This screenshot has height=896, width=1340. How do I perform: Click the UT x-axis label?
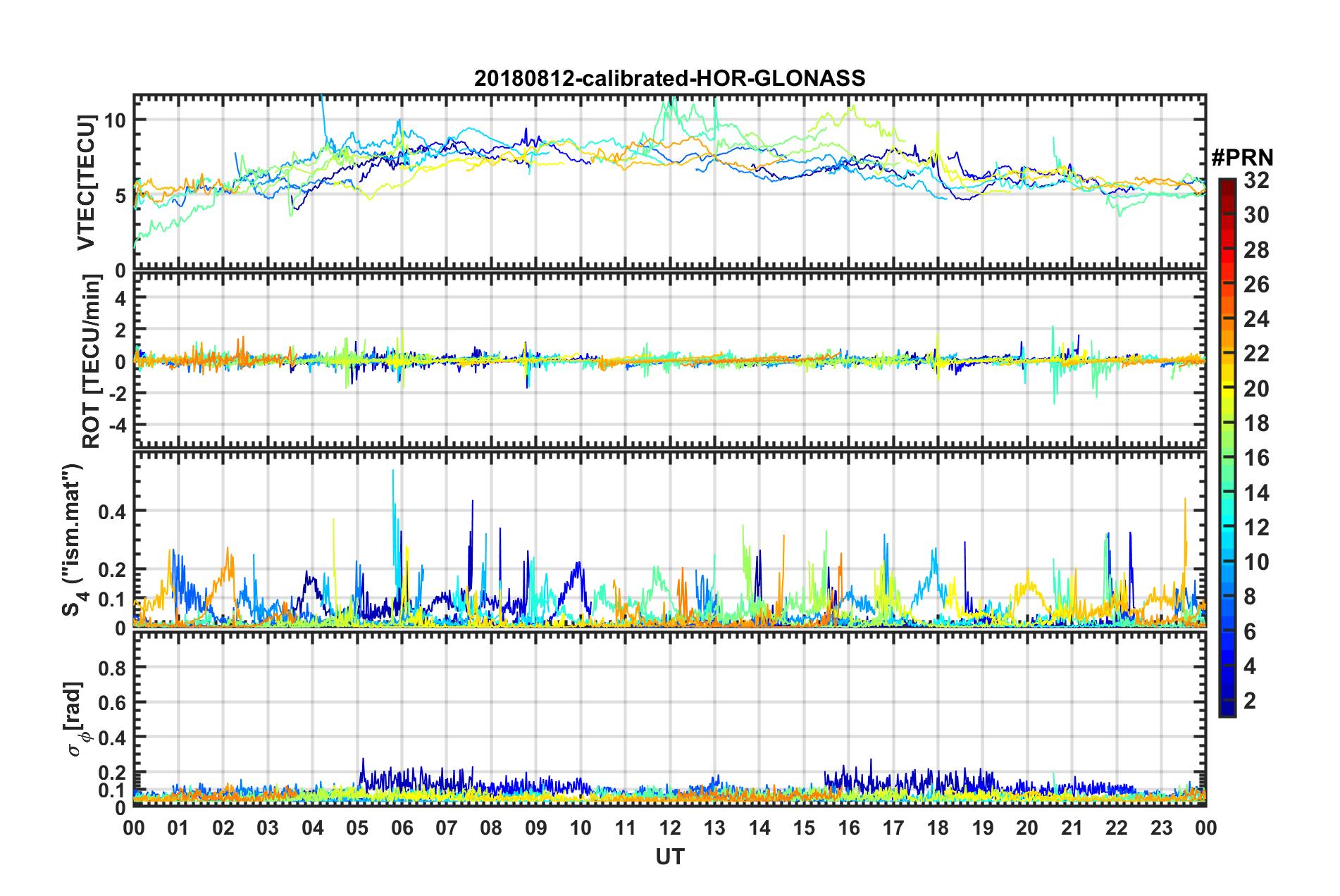point(669,857)
